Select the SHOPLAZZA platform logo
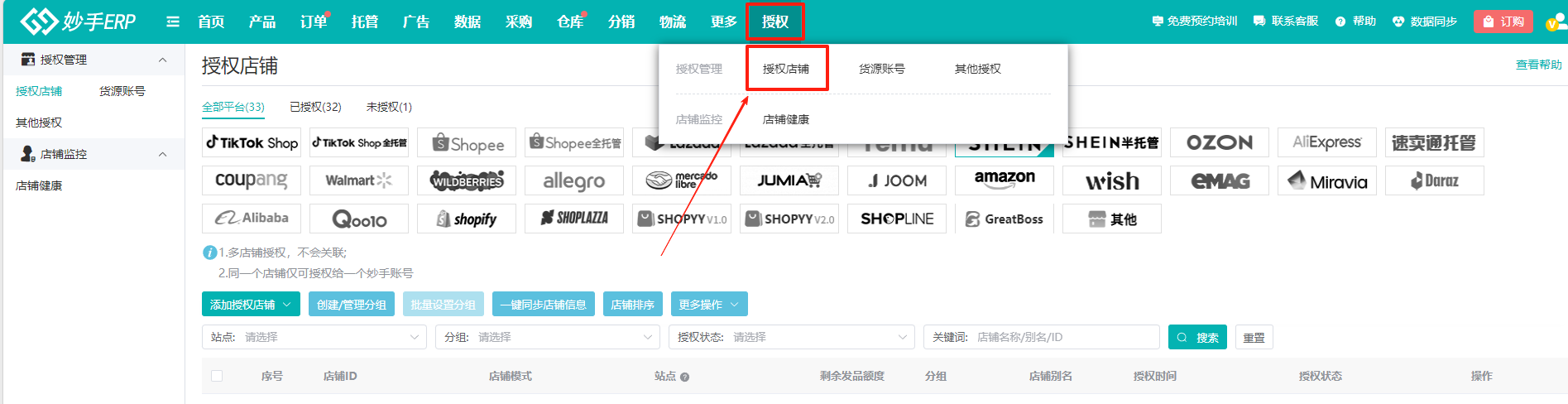The height and width of the screenshot is (404, 1568). coord(574,219)
